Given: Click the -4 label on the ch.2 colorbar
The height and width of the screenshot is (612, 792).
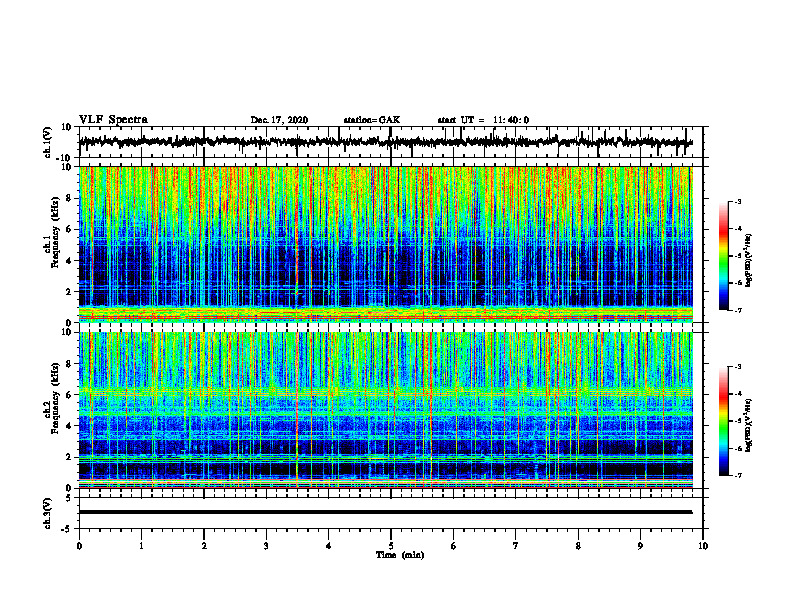Looking at the screenshot, I should (x=737, y=394).
